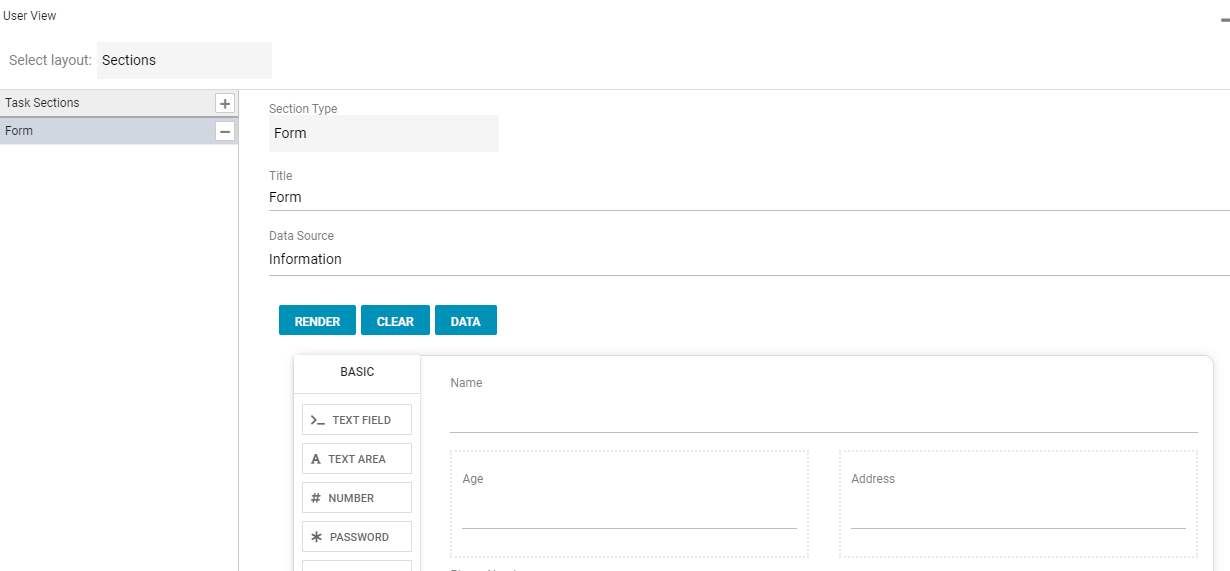
Task: Click the Task Sections header
Action: 119,103
